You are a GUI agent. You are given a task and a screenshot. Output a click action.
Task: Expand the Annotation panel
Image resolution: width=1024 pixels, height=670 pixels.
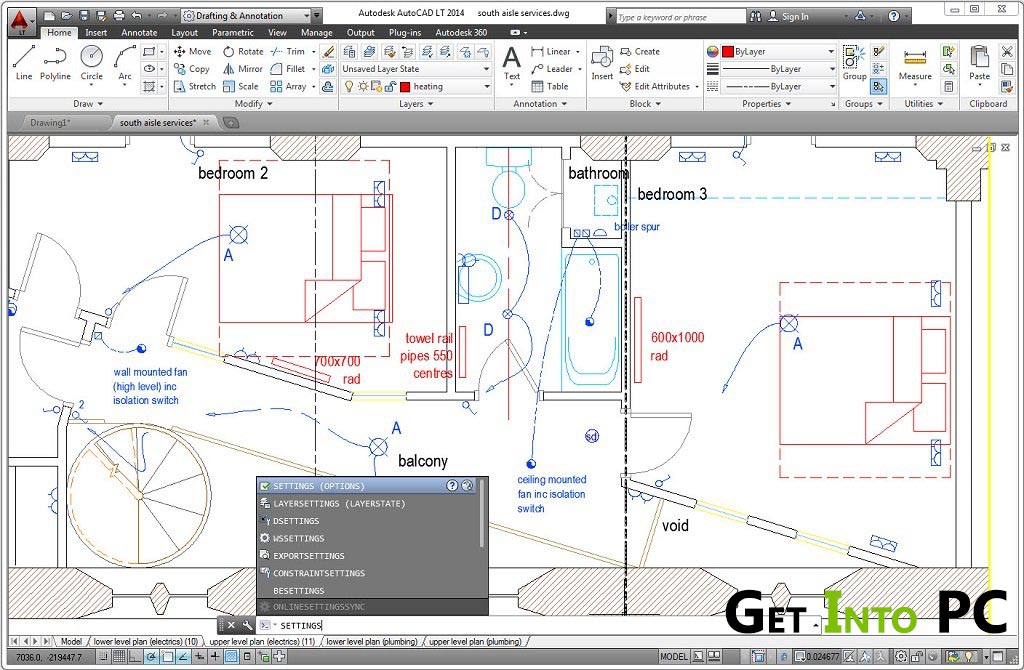click(x=540, y=103)
